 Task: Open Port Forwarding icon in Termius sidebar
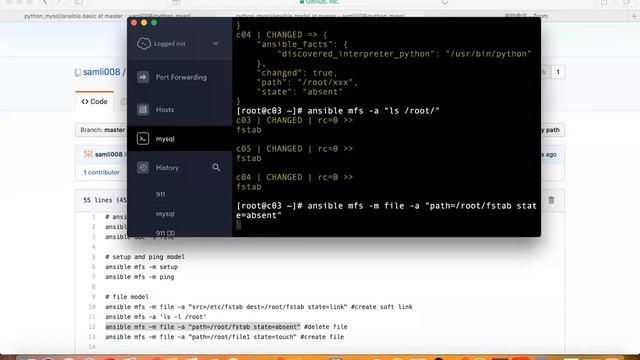pyautogui.click(x=143, y=77)
